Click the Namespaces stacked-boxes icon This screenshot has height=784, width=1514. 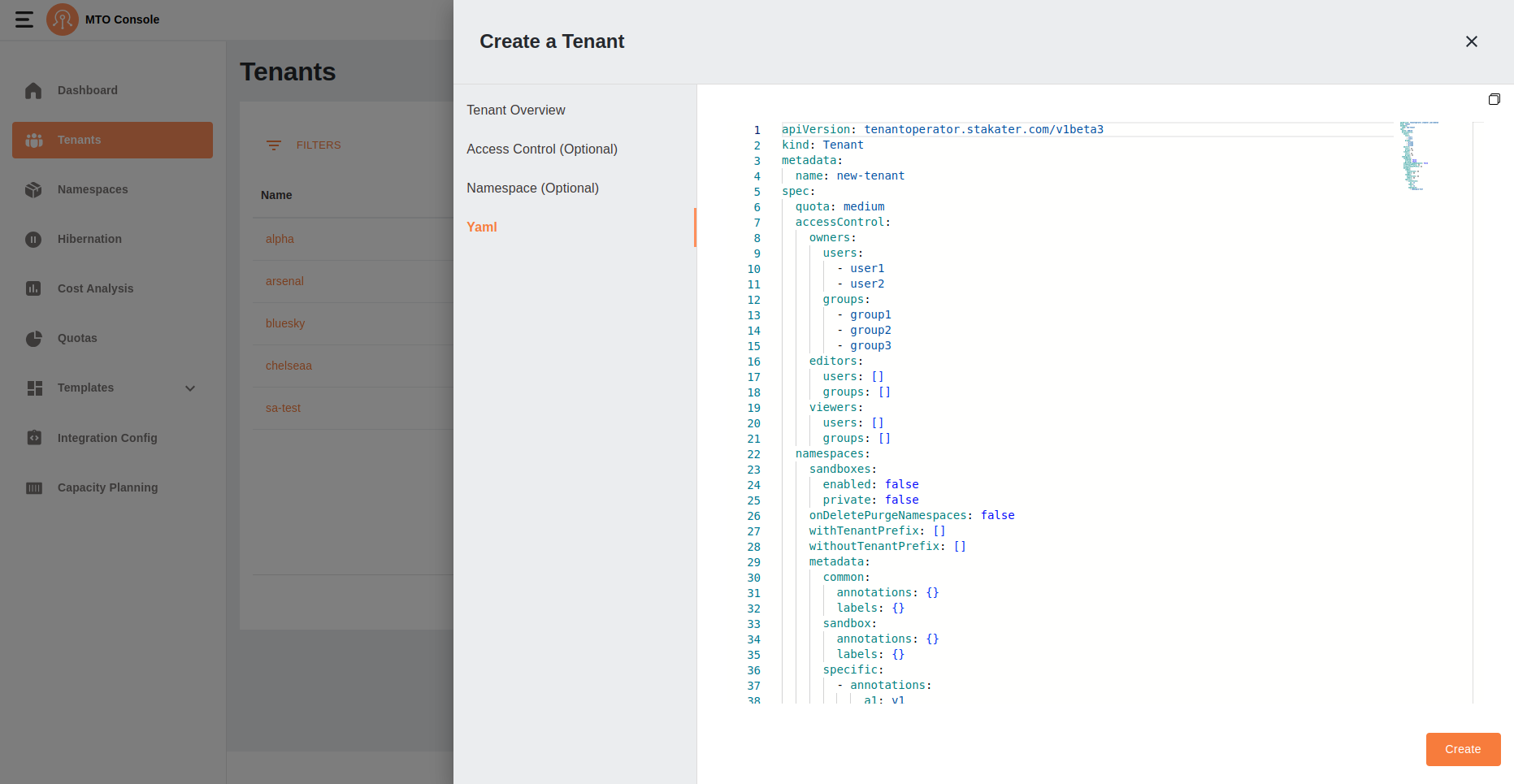pos(33,189)
